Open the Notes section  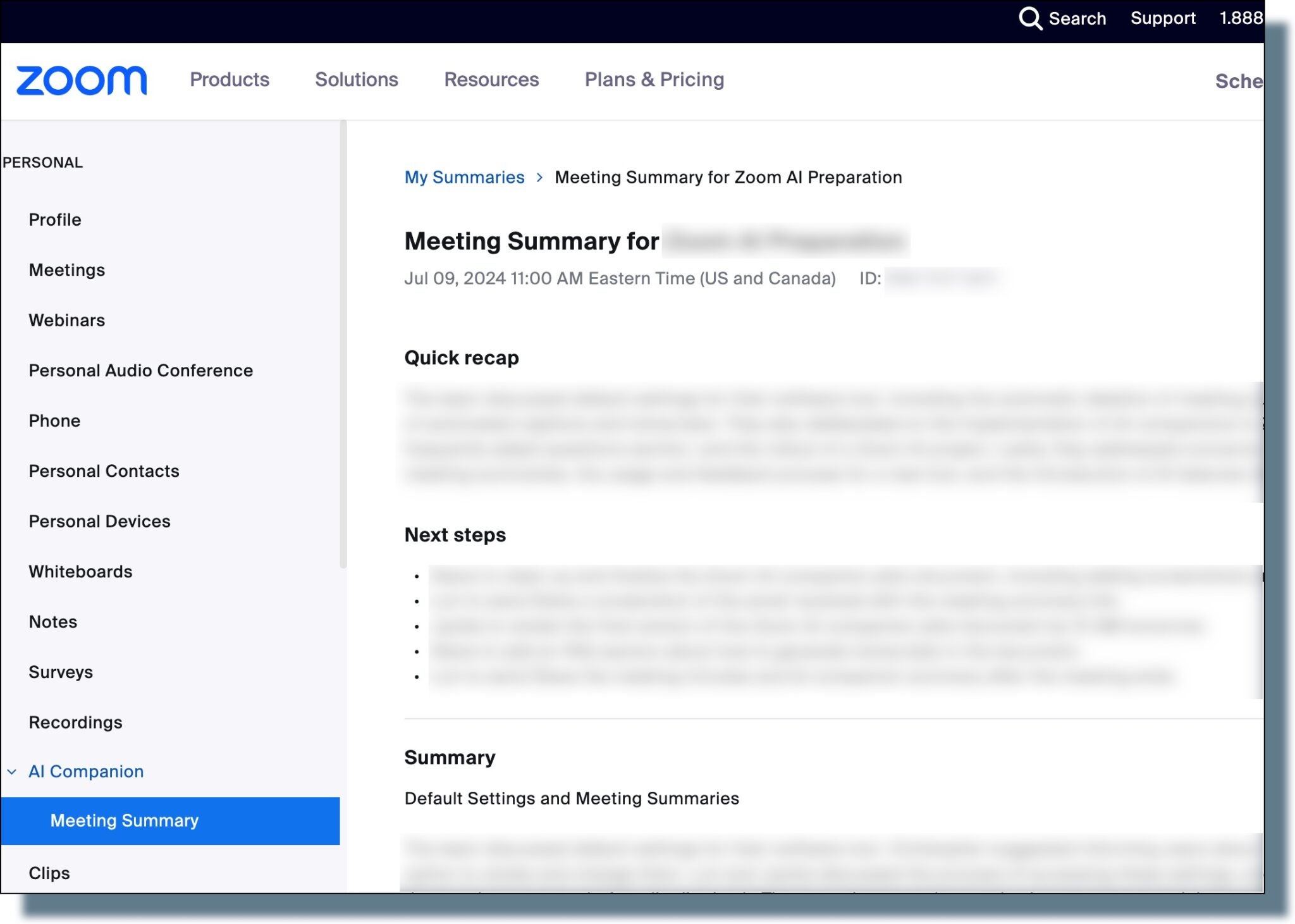52,621
